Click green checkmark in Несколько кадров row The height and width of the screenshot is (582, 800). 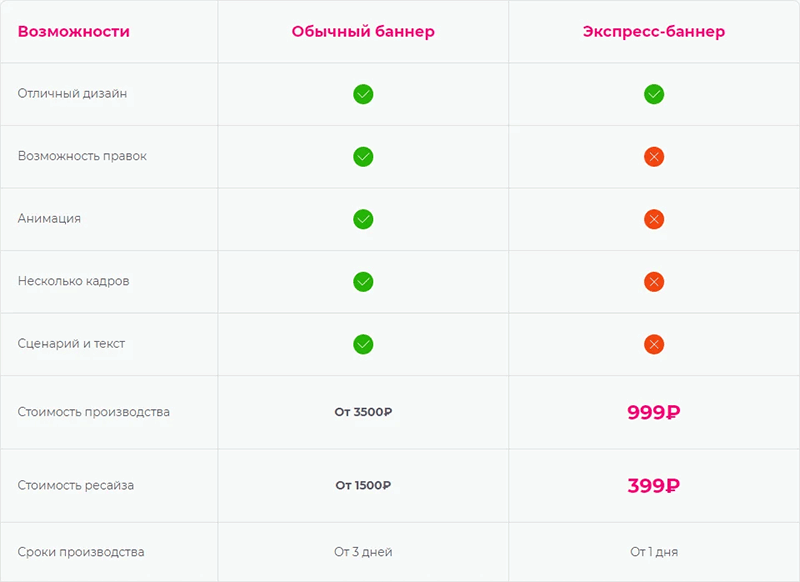[x=363, y=282]
